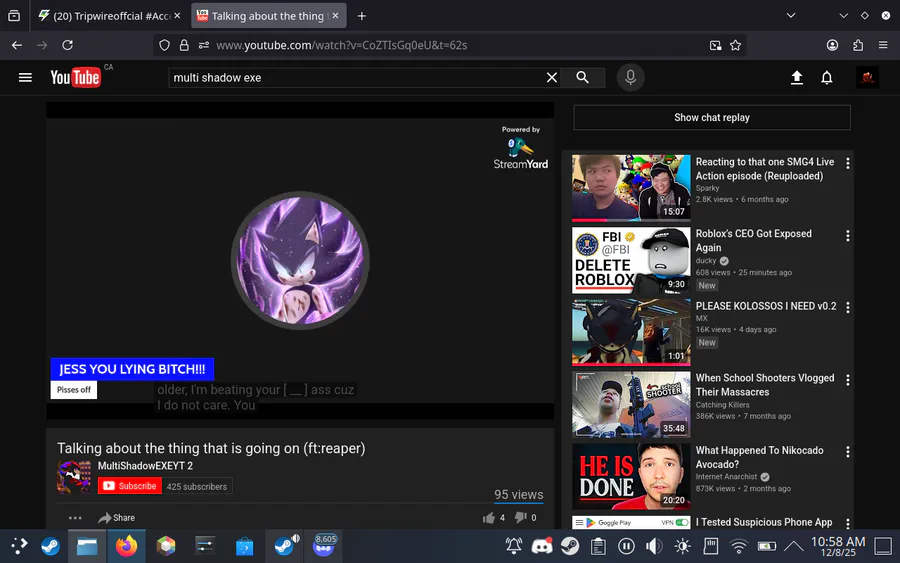This screenshot has width=900, height=563.
Task: Open the Firefox application menu
Action: click(x=883, y=45)
